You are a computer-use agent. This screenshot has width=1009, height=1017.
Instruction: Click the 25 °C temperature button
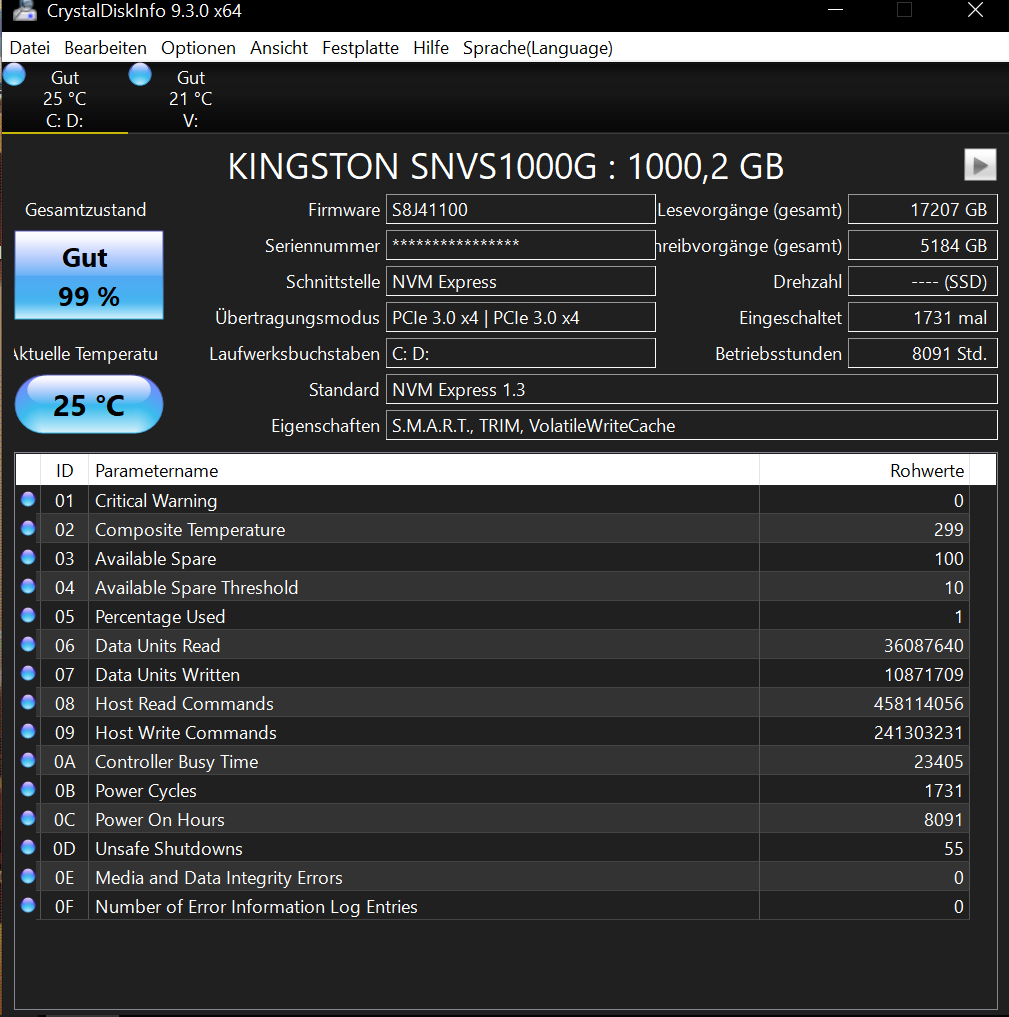(89, 405)
